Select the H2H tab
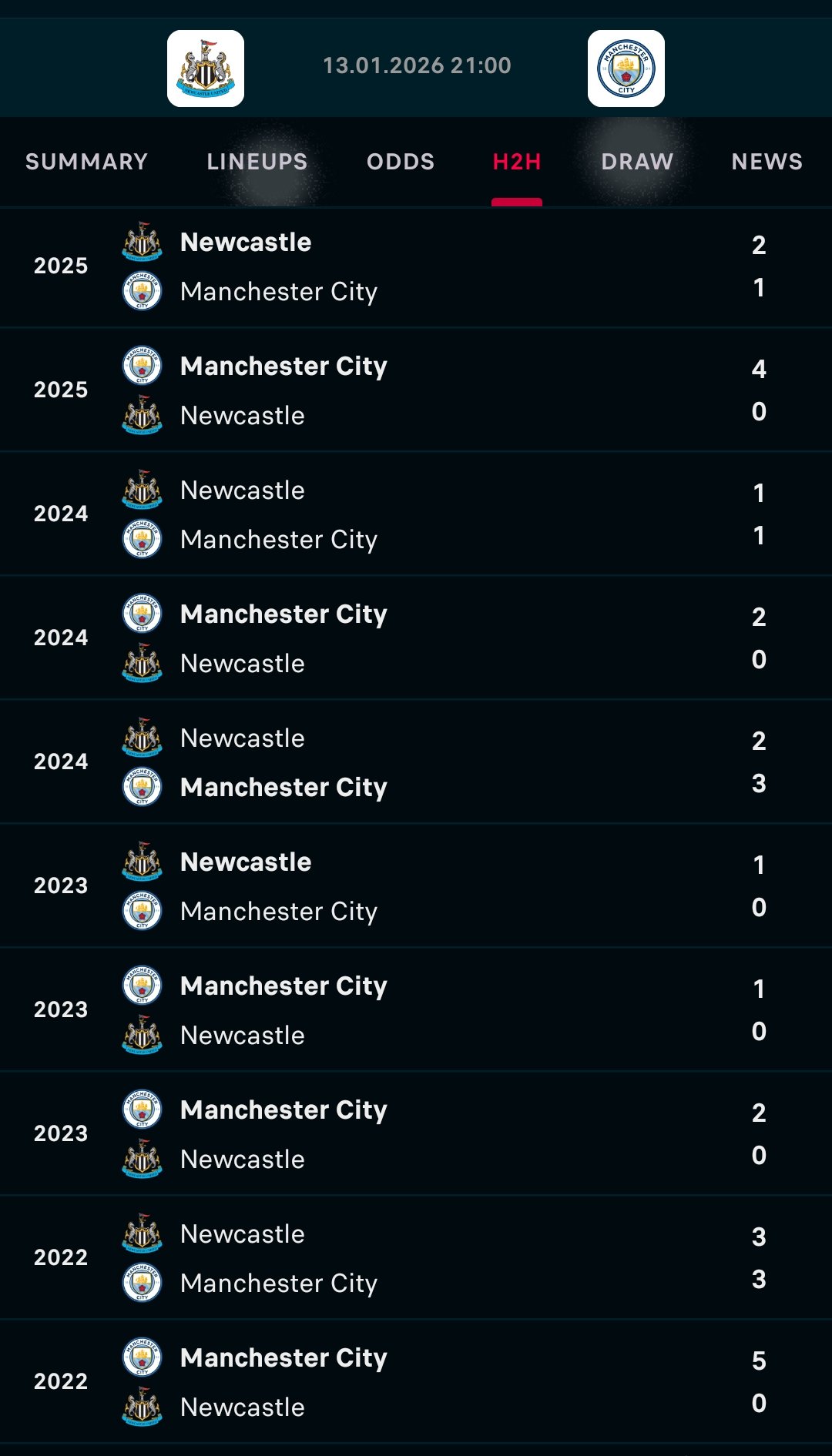Image resolution: width=832 pixels, height=1456 pixels. (x=517, y=162)
